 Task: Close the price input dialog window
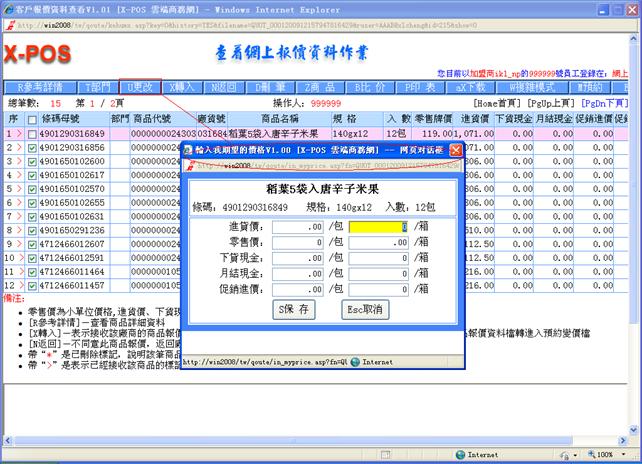click(x=456, y=150)
